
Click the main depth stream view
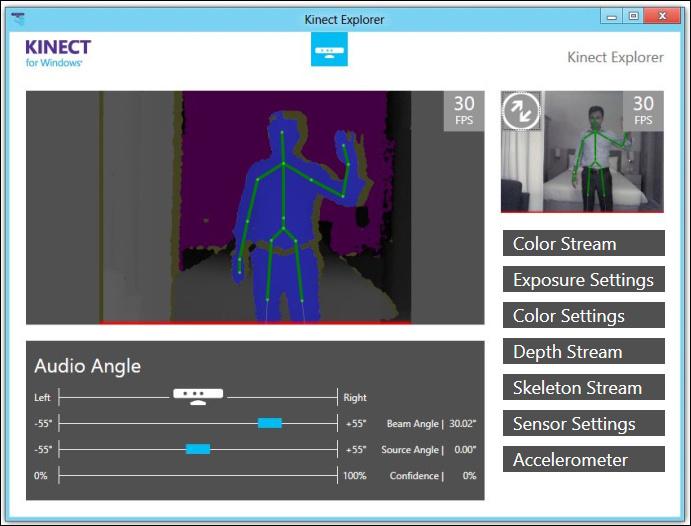[255, 207]
